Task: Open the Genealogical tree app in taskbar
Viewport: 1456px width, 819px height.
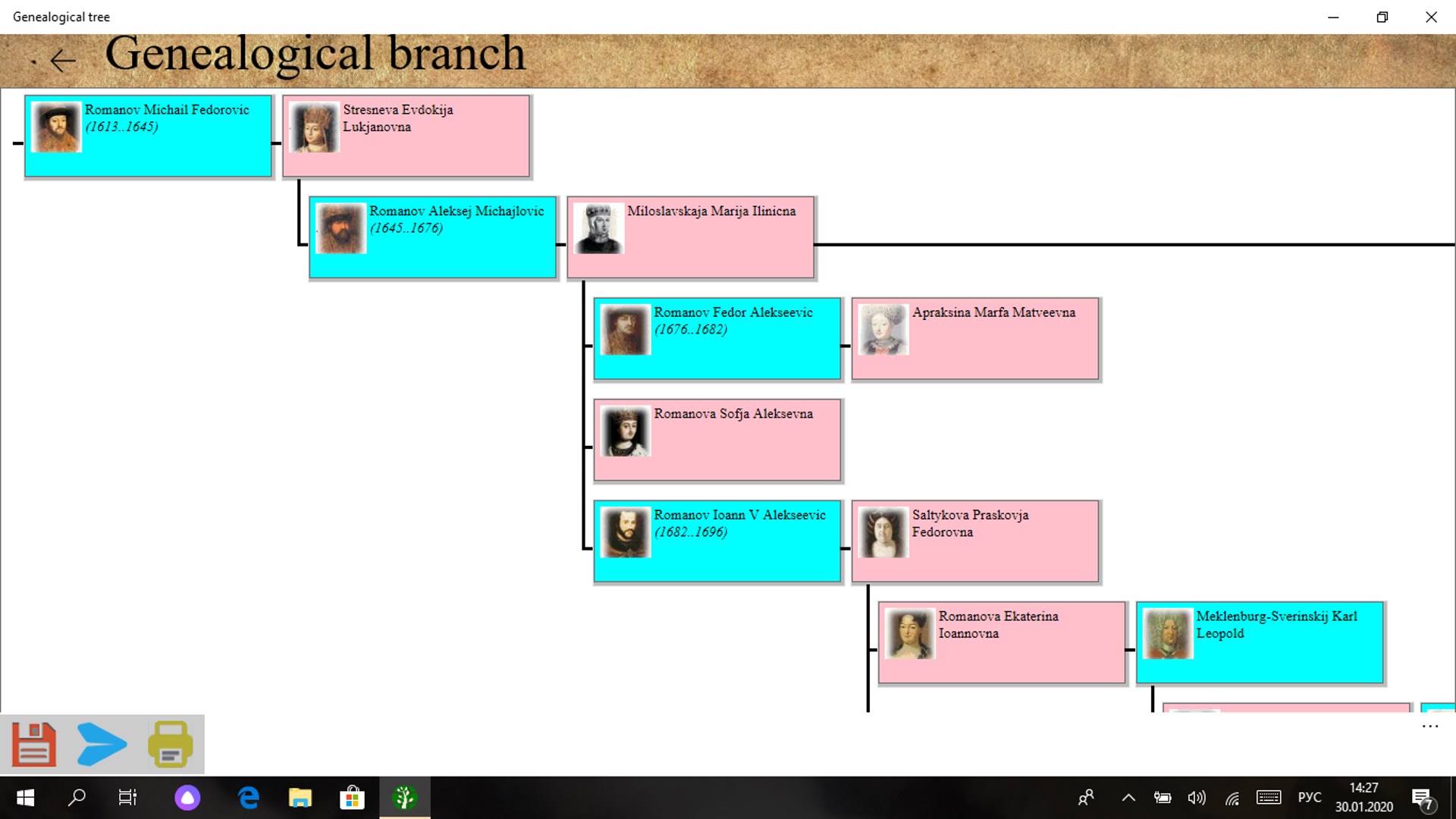Action: click(404, 797)
